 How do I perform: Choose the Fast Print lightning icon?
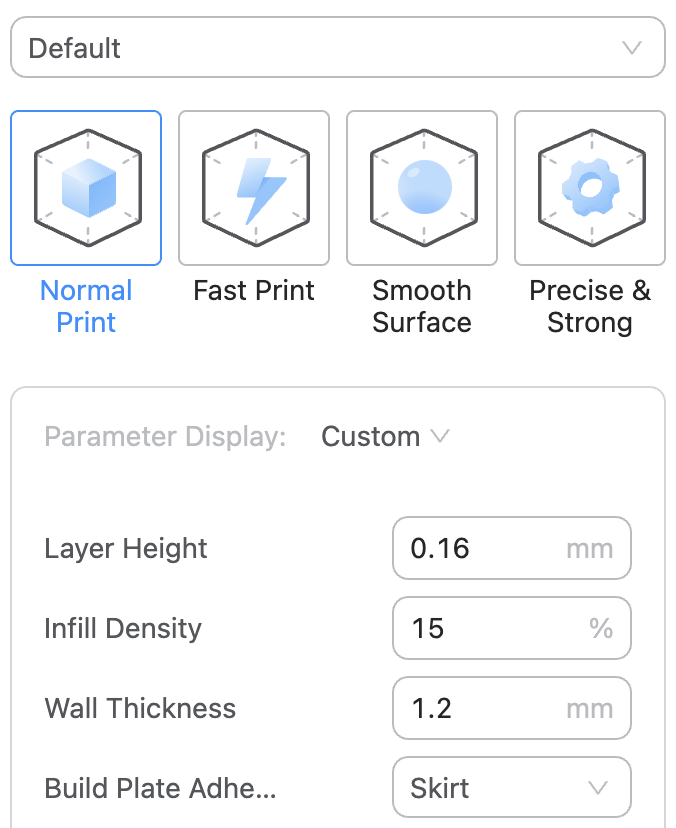[x=254, y=188]
